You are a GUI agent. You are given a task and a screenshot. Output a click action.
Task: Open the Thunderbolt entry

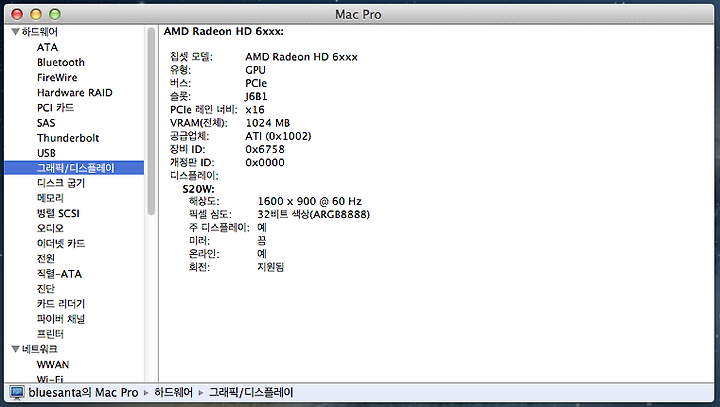tap(68, 138)
